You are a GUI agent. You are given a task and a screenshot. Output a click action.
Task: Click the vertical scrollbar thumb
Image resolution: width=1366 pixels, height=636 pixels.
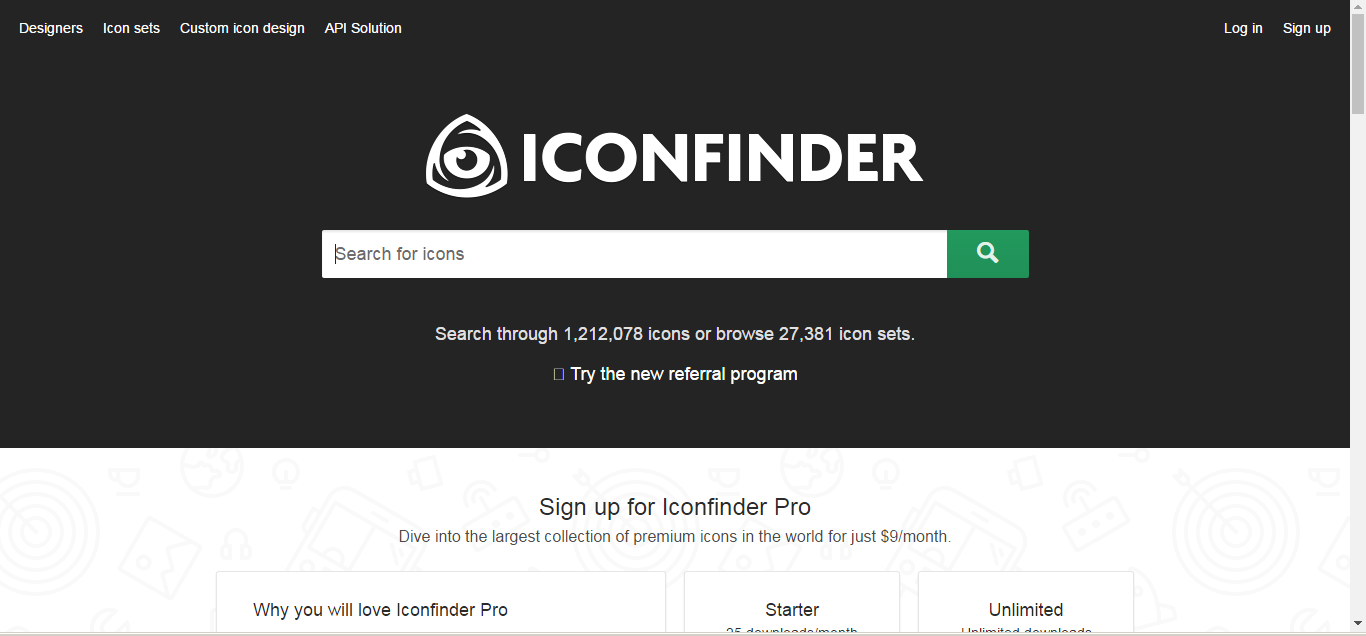pyautogui.click(x=1358, y=65)
